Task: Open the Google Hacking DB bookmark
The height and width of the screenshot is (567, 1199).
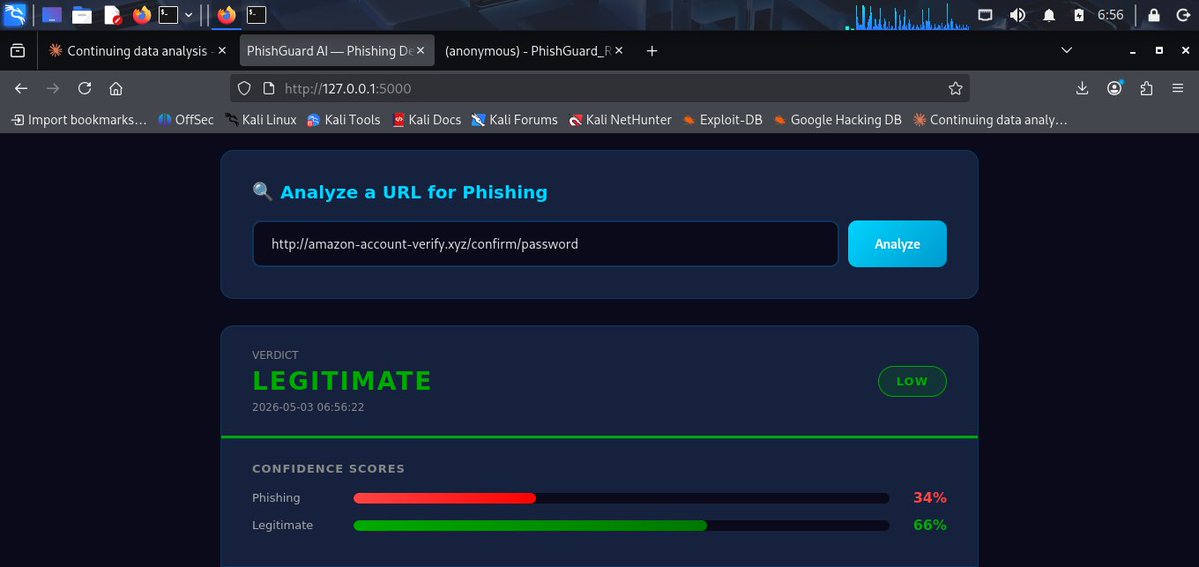Action: [x=837, y=119]
